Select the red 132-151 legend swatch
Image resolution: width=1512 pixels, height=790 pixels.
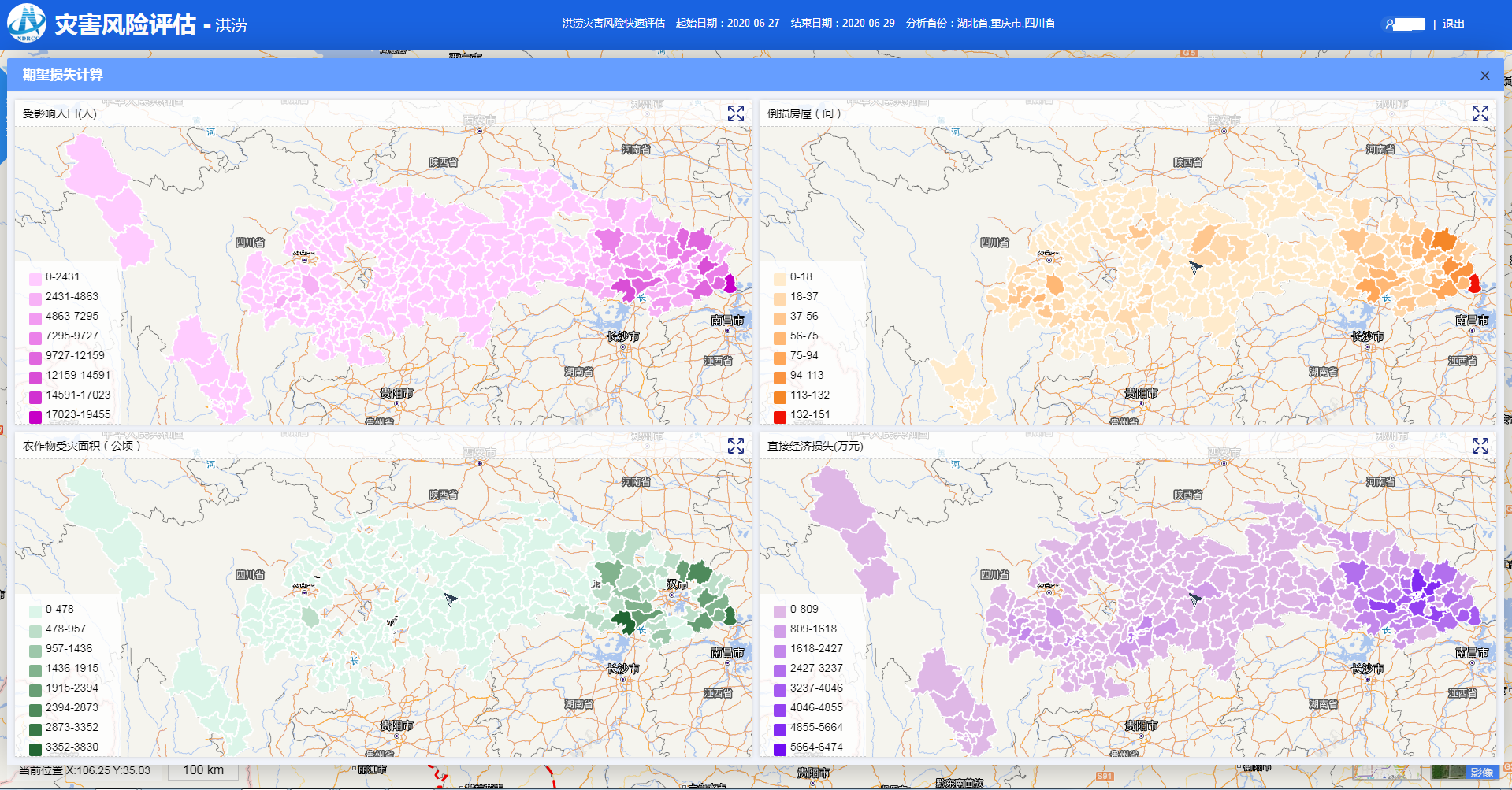tap(780, 416)
